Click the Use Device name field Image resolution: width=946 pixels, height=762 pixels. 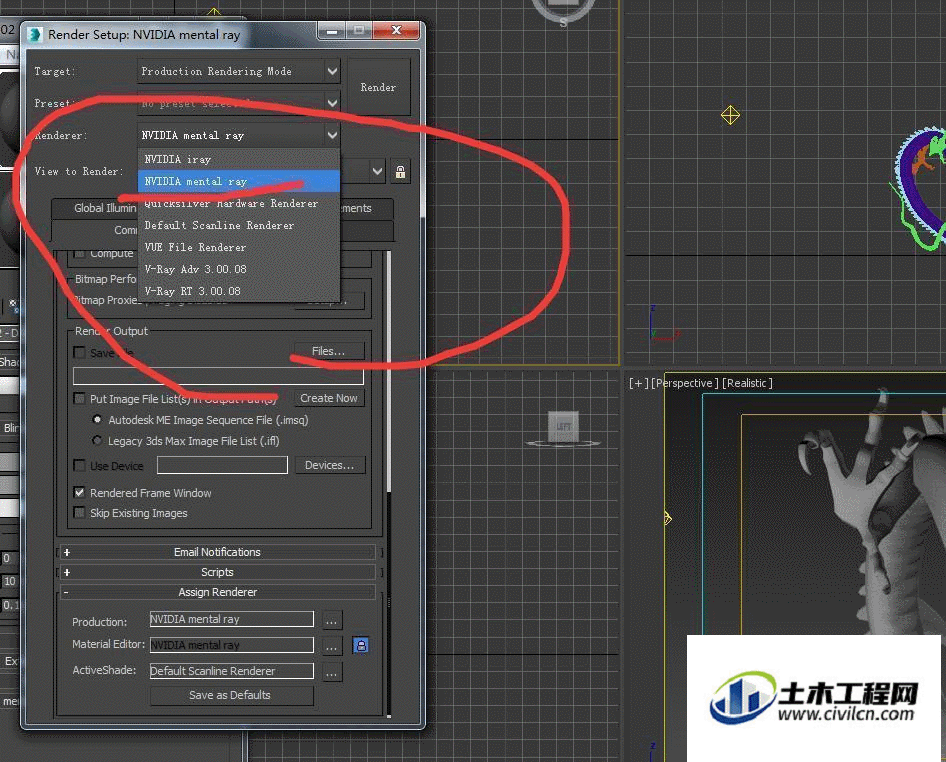222,465
